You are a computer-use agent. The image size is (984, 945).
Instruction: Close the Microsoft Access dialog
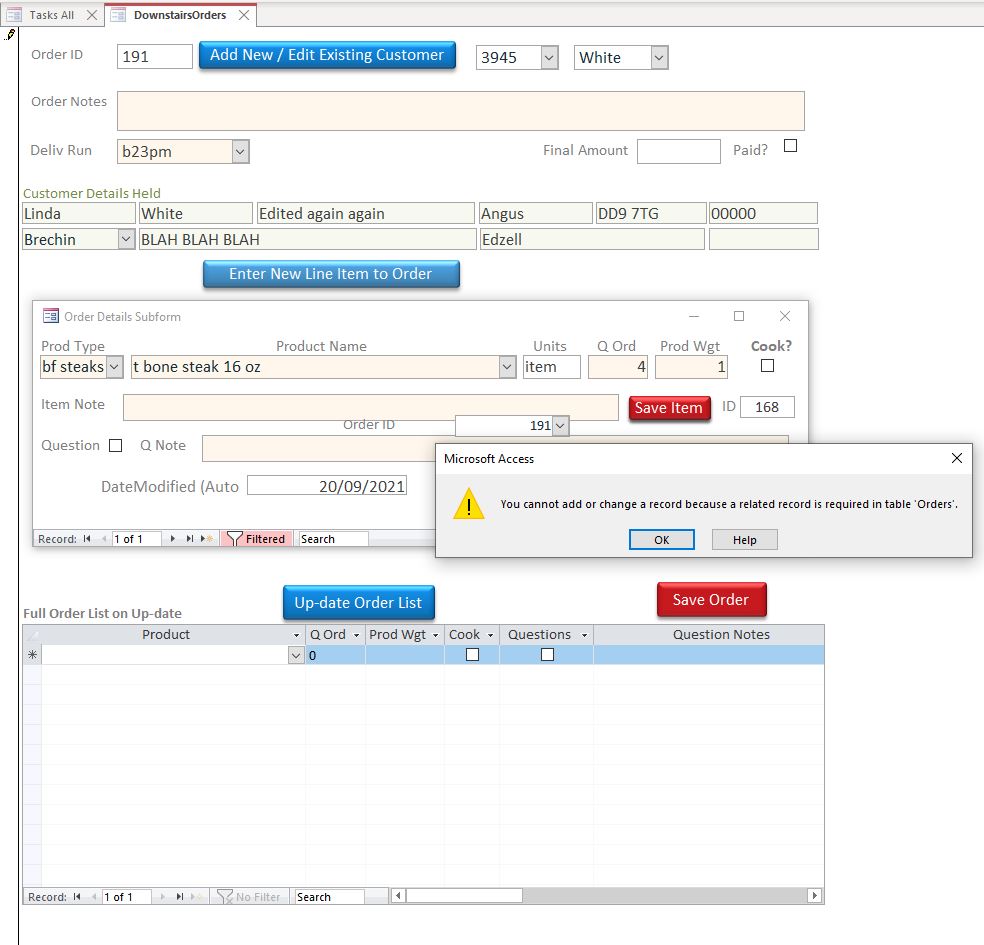[956, 458]
